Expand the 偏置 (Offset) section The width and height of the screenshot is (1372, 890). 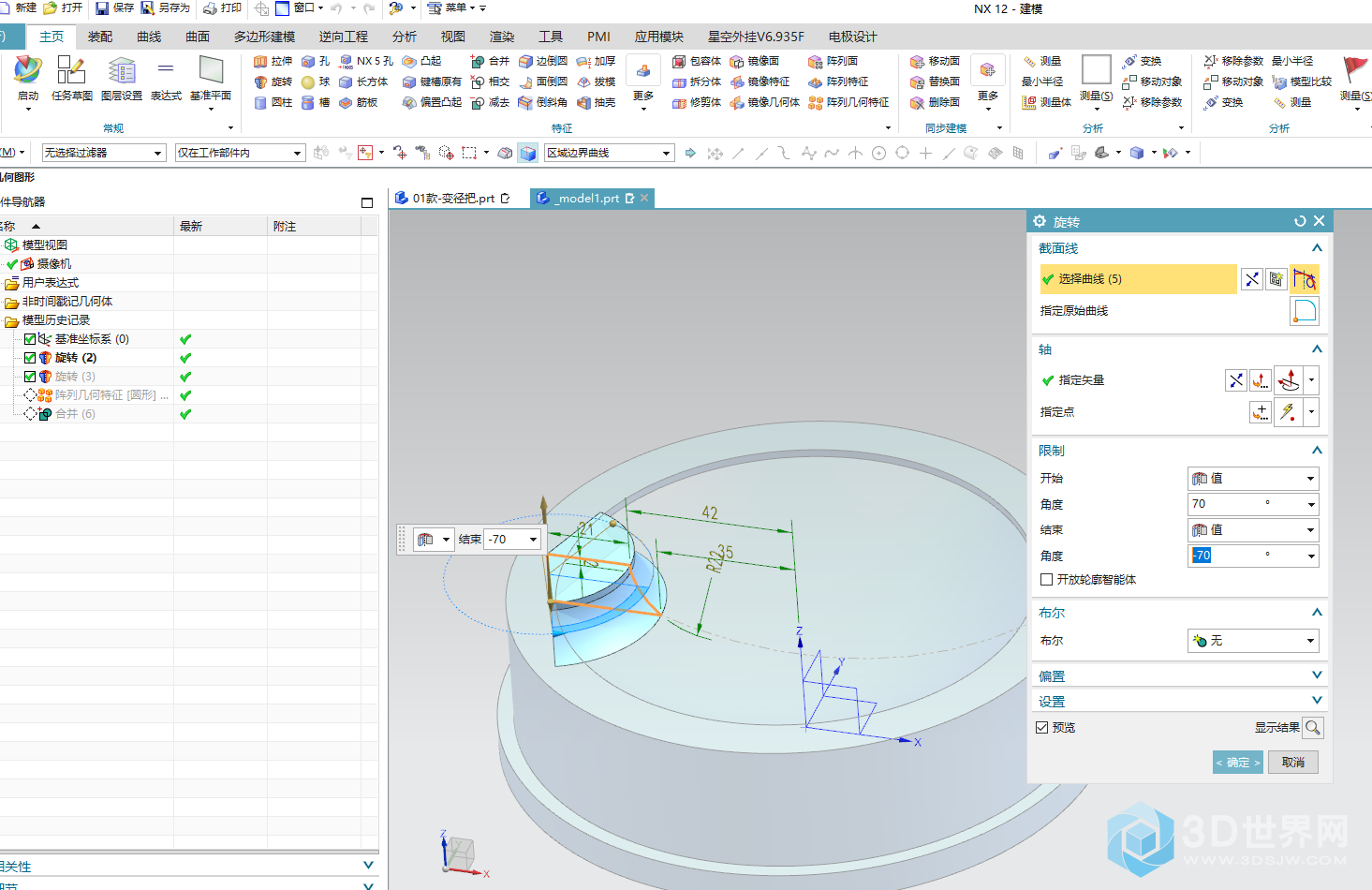click(x=1180, y=675)
